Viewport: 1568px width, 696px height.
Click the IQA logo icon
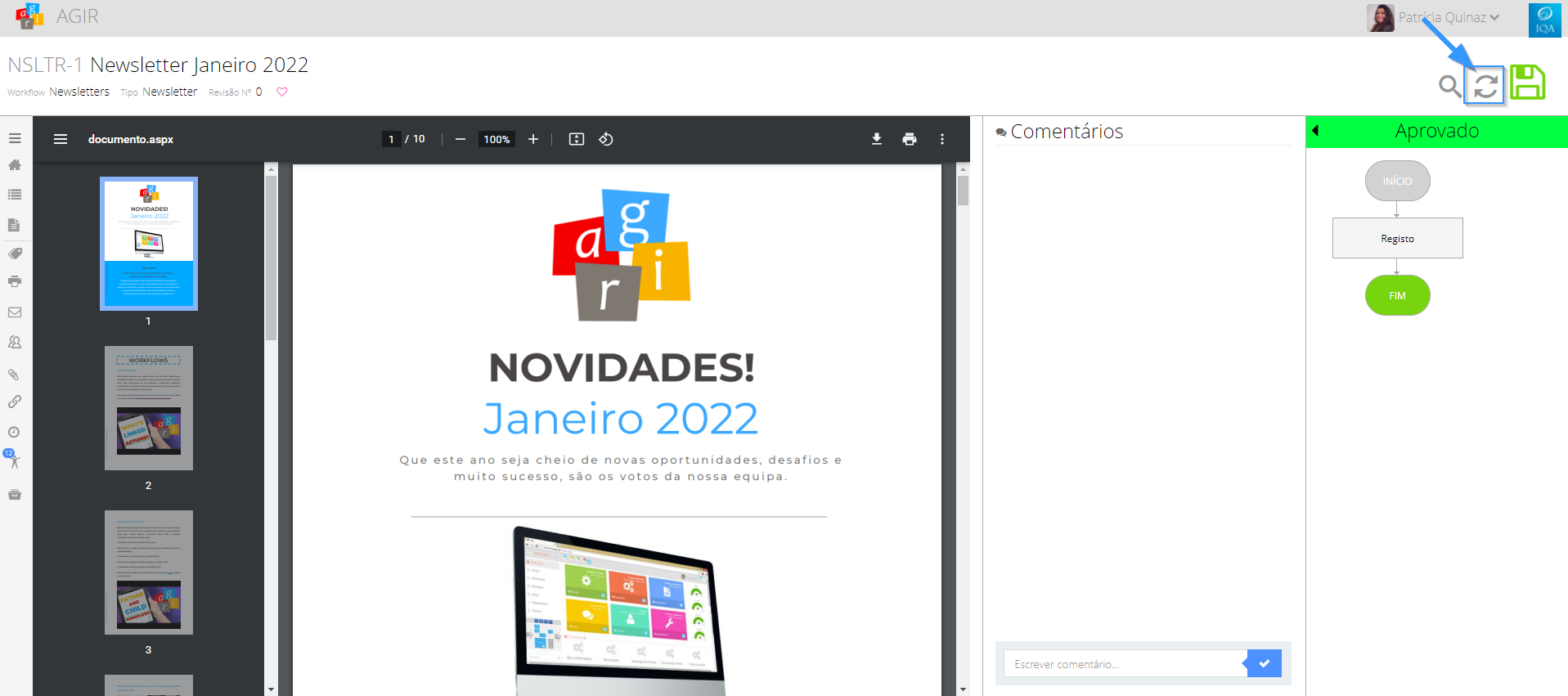coord(1544,20)
